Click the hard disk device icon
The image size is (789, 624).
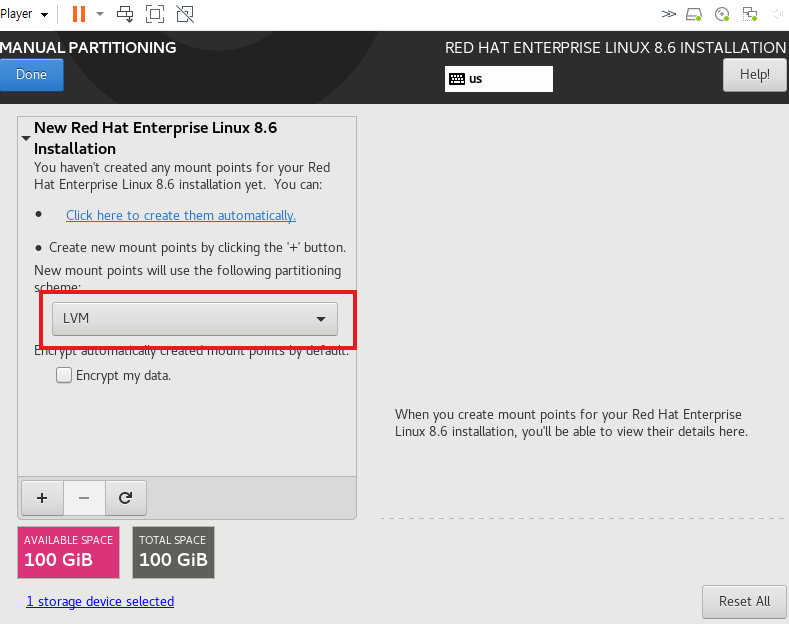pos(694,14)
